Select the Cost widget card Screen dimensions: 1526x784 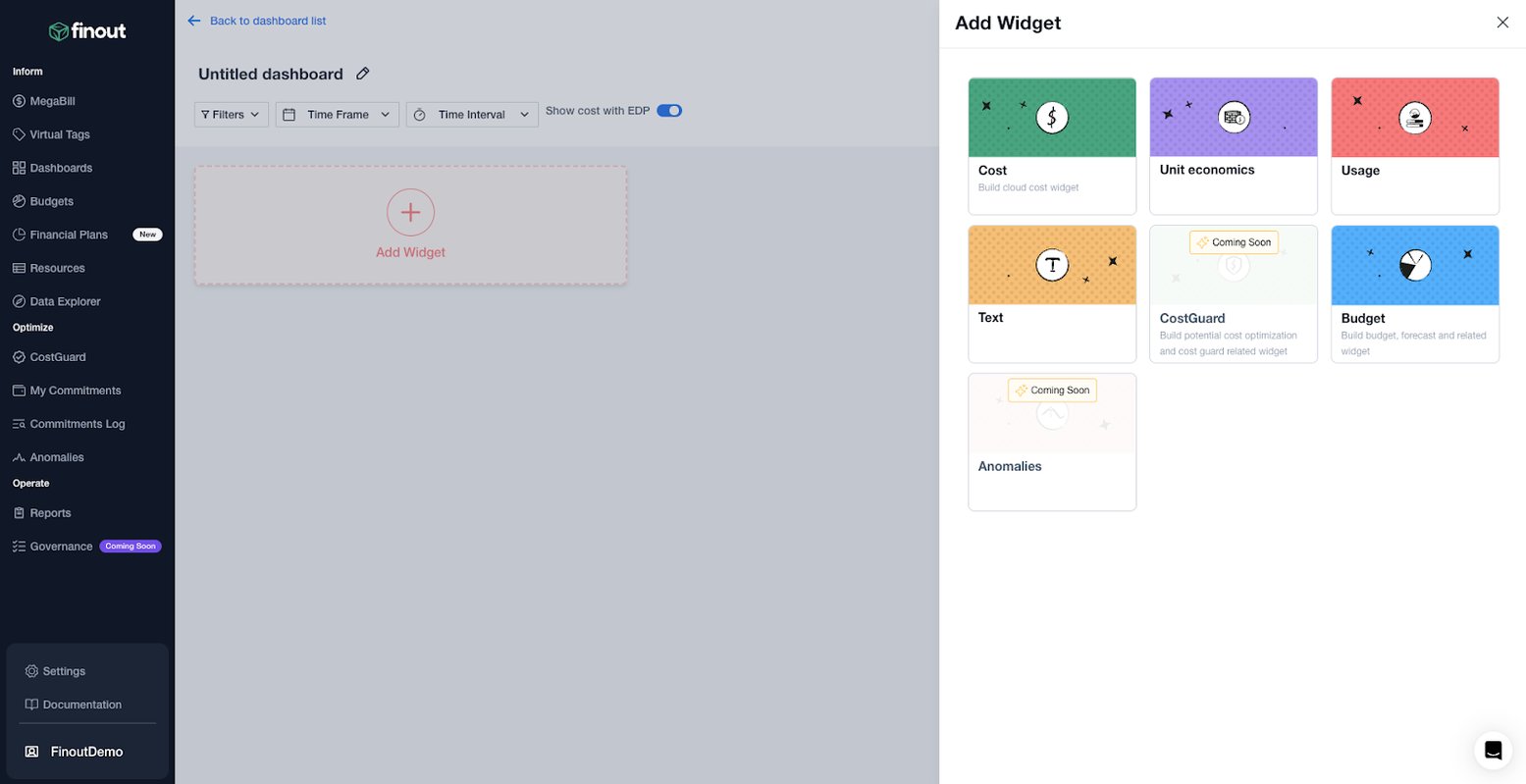pyautogui.click(x=1052, y=146)
